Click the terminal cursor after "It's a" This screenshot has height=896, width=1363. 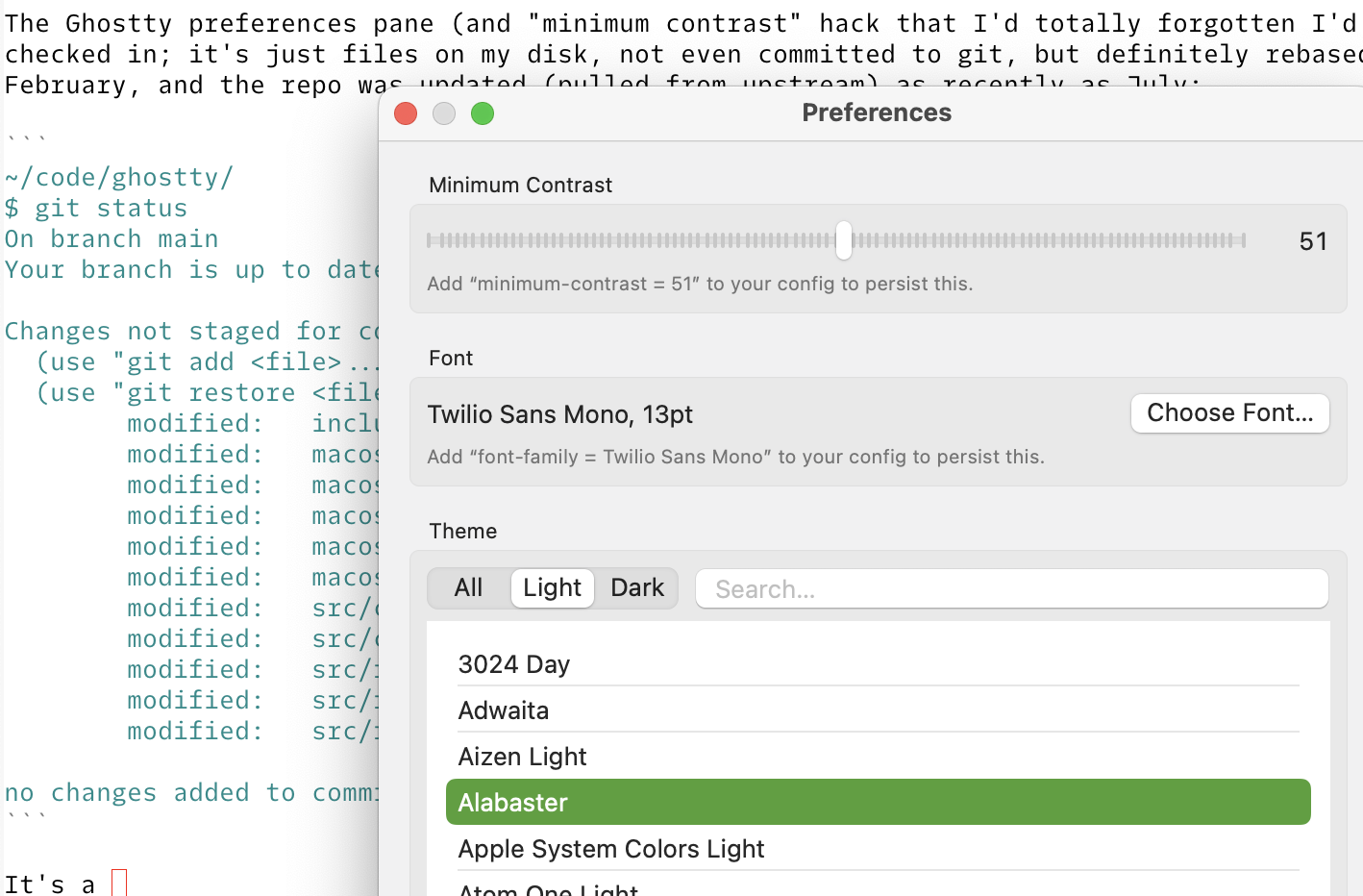pyautogui.click(x=119, y=883)
